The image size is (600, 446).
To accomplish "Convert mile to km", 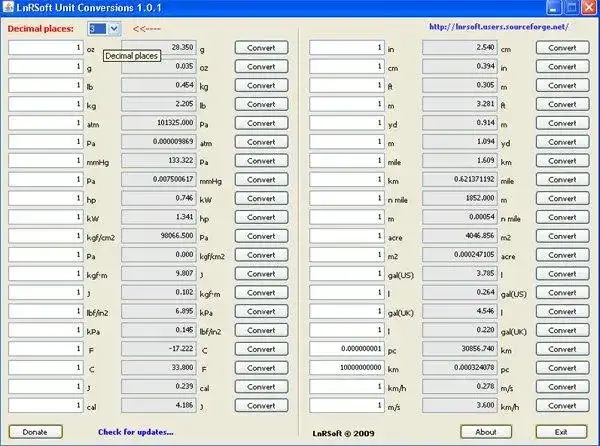I will 562,161.
